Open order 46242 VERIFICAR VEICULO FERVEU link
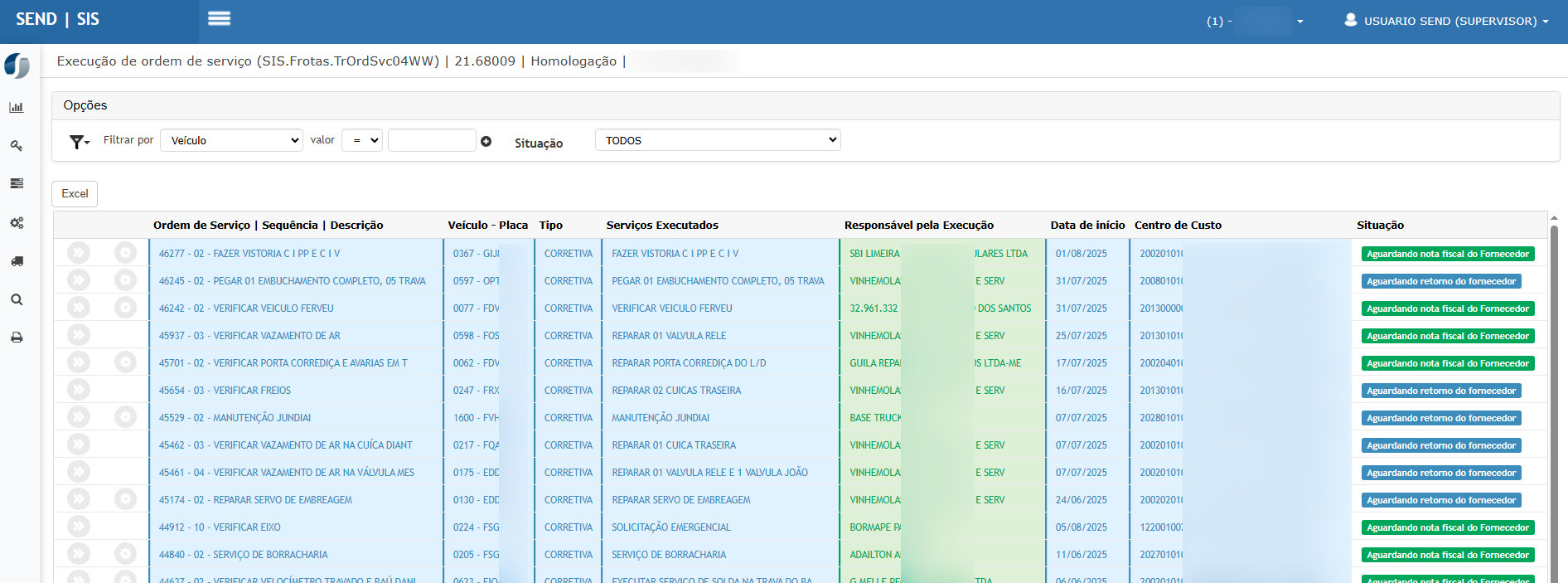This screenshot has height=583, width=1568. pyautogui.click(x=246, y=309)
